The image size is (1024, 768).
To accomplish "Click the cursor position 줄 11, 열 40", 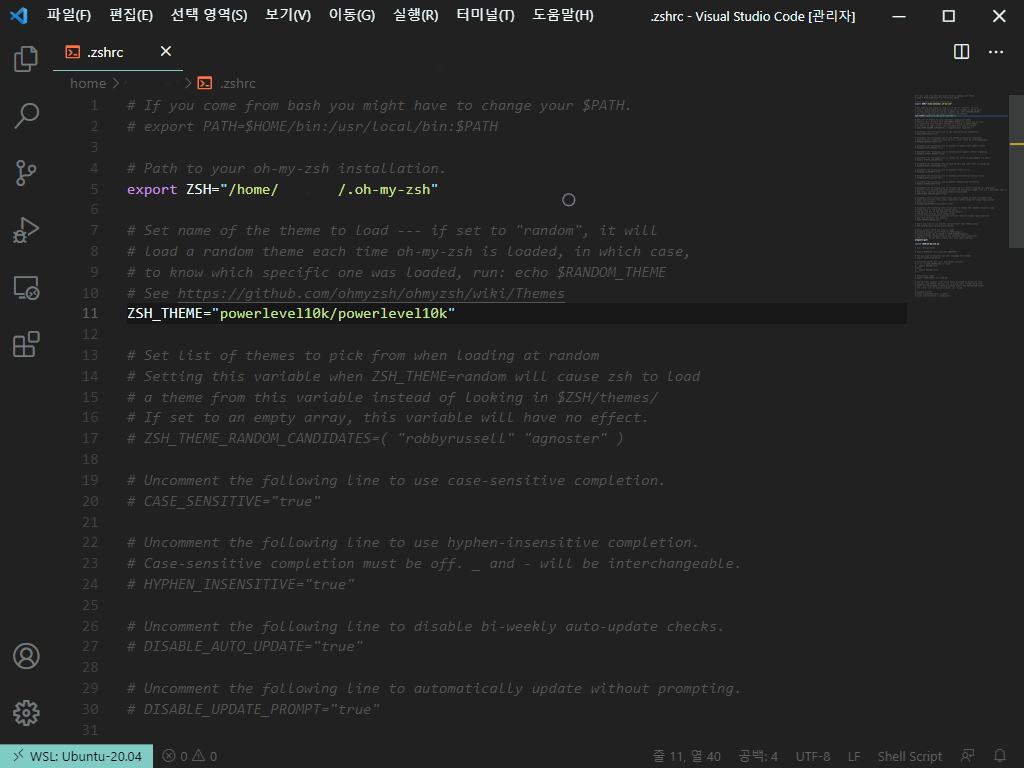I will pyautogui.click(x=686, y=756).
